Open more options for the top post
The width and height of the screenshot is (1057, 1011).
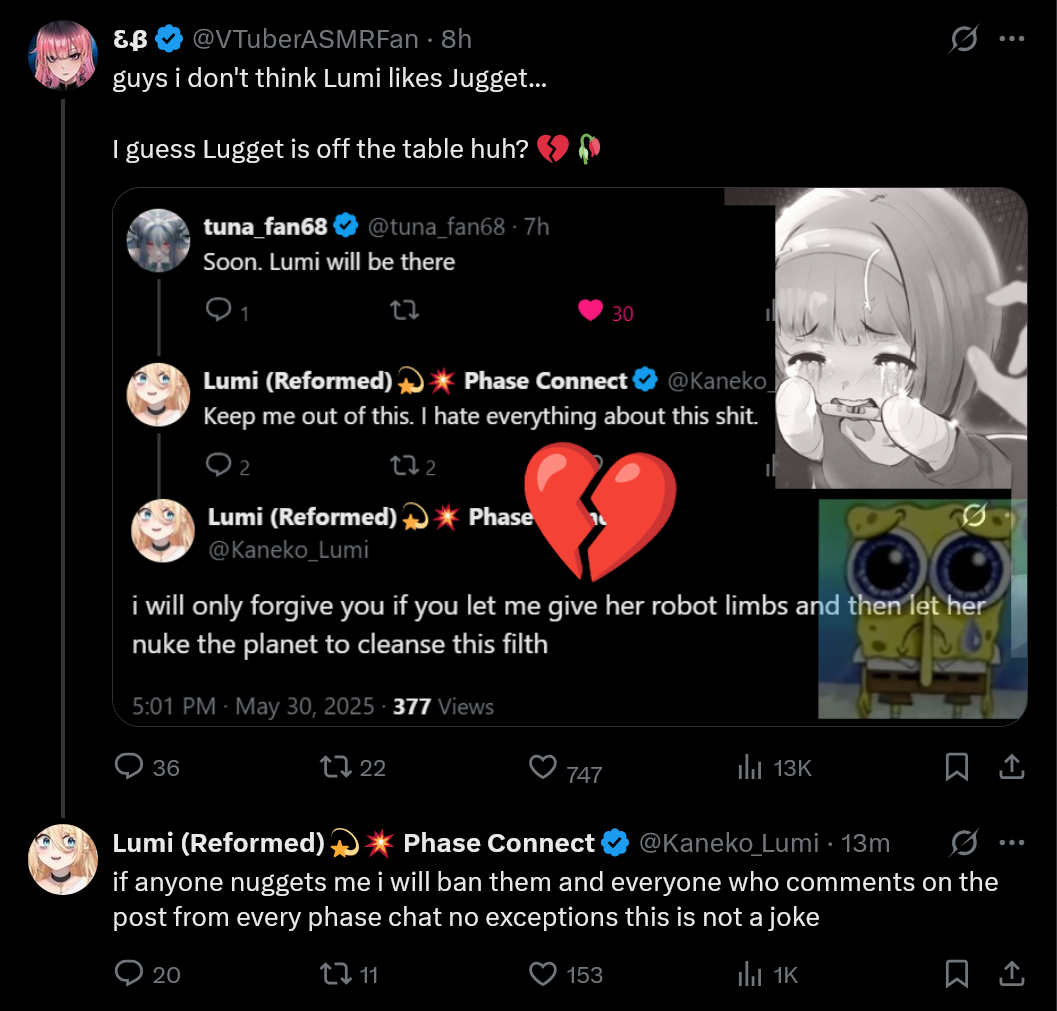pyautogui.click(x=1012, y=39)
